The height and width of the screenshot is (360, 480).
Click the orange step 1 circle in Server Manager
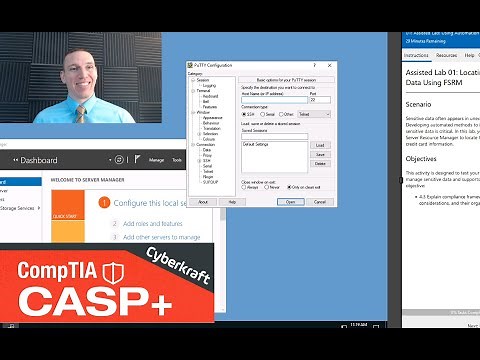coord(104,203)
